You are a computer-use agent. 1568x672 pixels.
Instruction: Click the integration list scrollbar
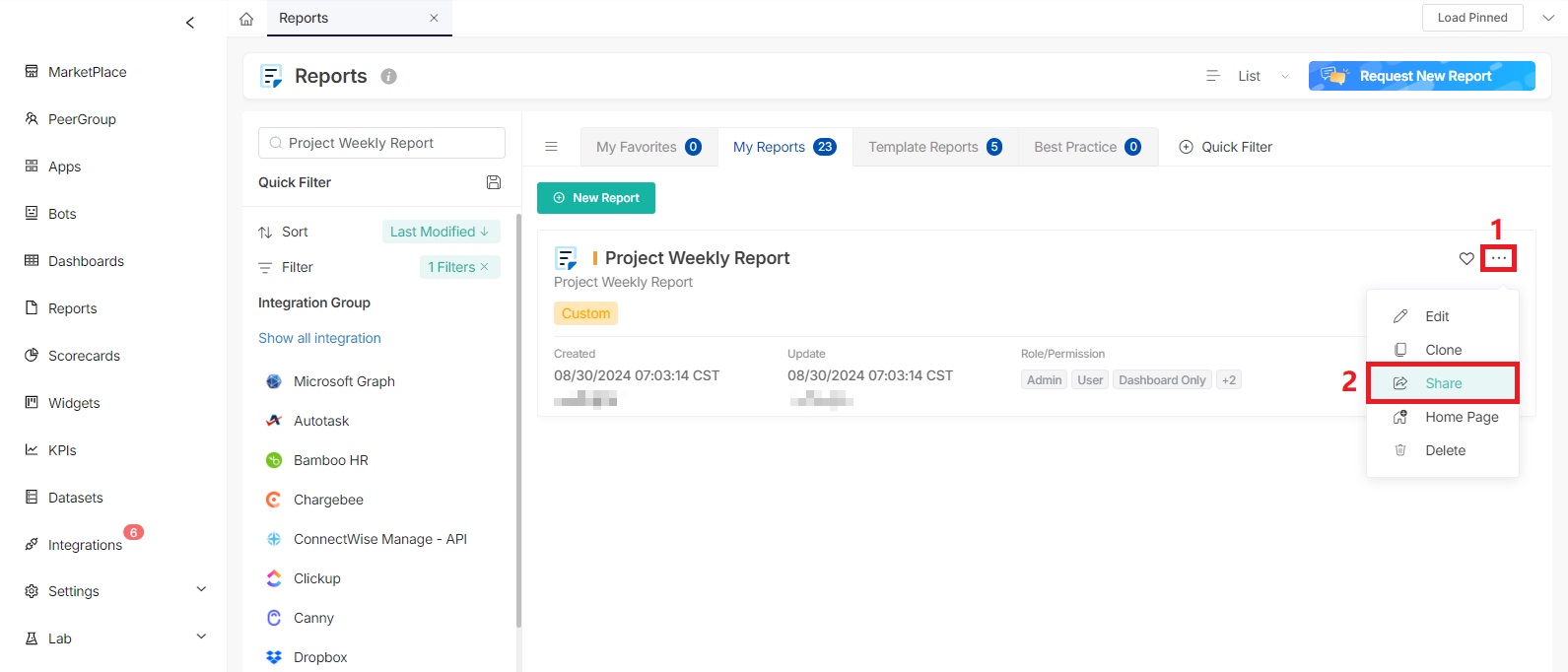tap(518, 424)
